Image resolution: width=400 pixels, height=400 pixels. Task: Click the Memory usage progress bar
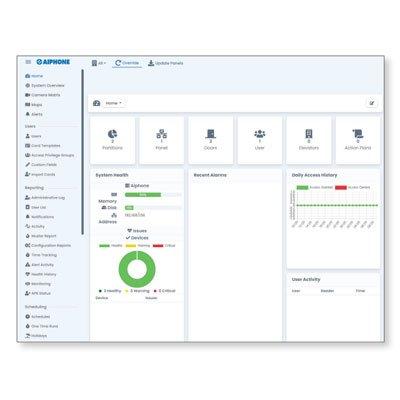click(x=153, y=195)
